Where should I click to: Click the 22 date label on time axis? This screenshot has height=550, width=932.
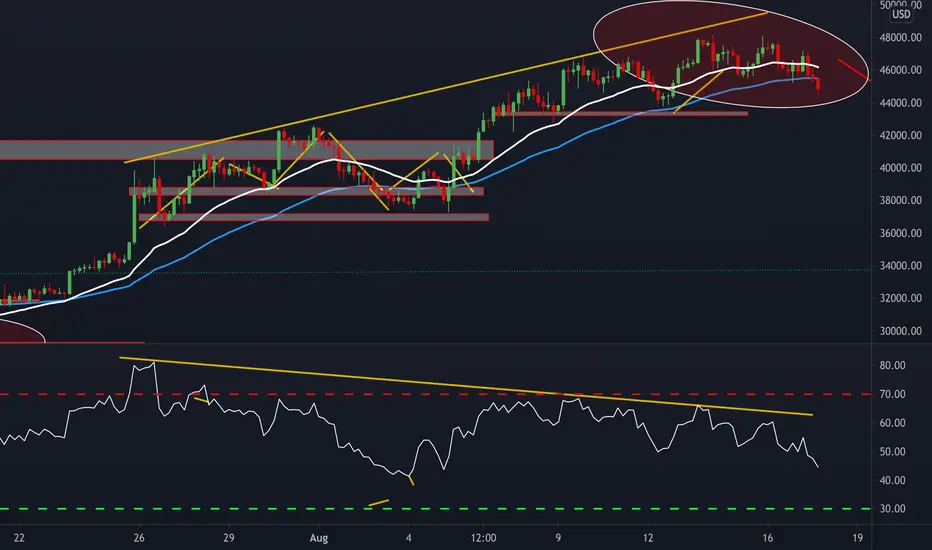19,538
